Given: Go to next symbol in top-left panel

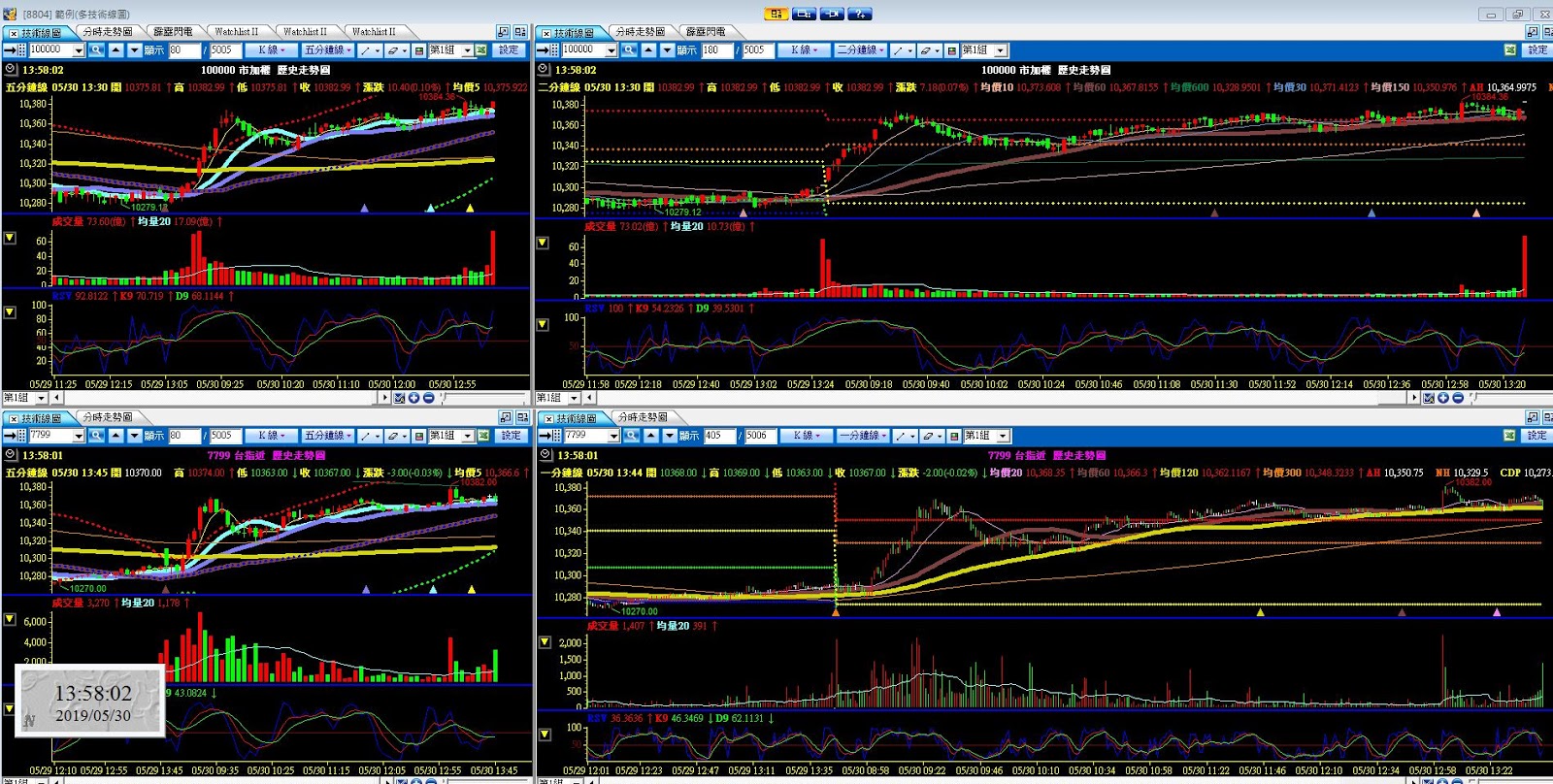Looking at the screenshot, I should (134, 49).
